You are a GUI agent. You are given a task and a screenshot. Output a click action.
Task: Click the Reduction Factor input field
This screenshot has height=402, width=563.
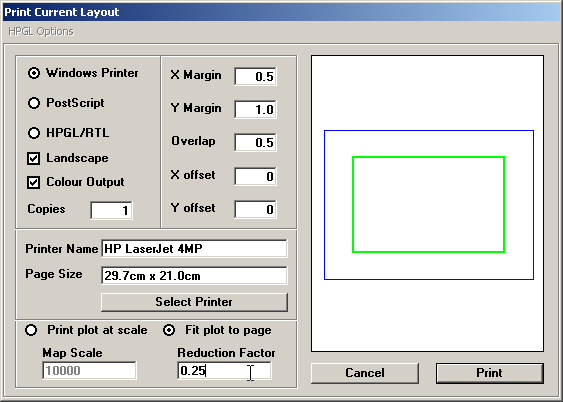pos(224,370)
